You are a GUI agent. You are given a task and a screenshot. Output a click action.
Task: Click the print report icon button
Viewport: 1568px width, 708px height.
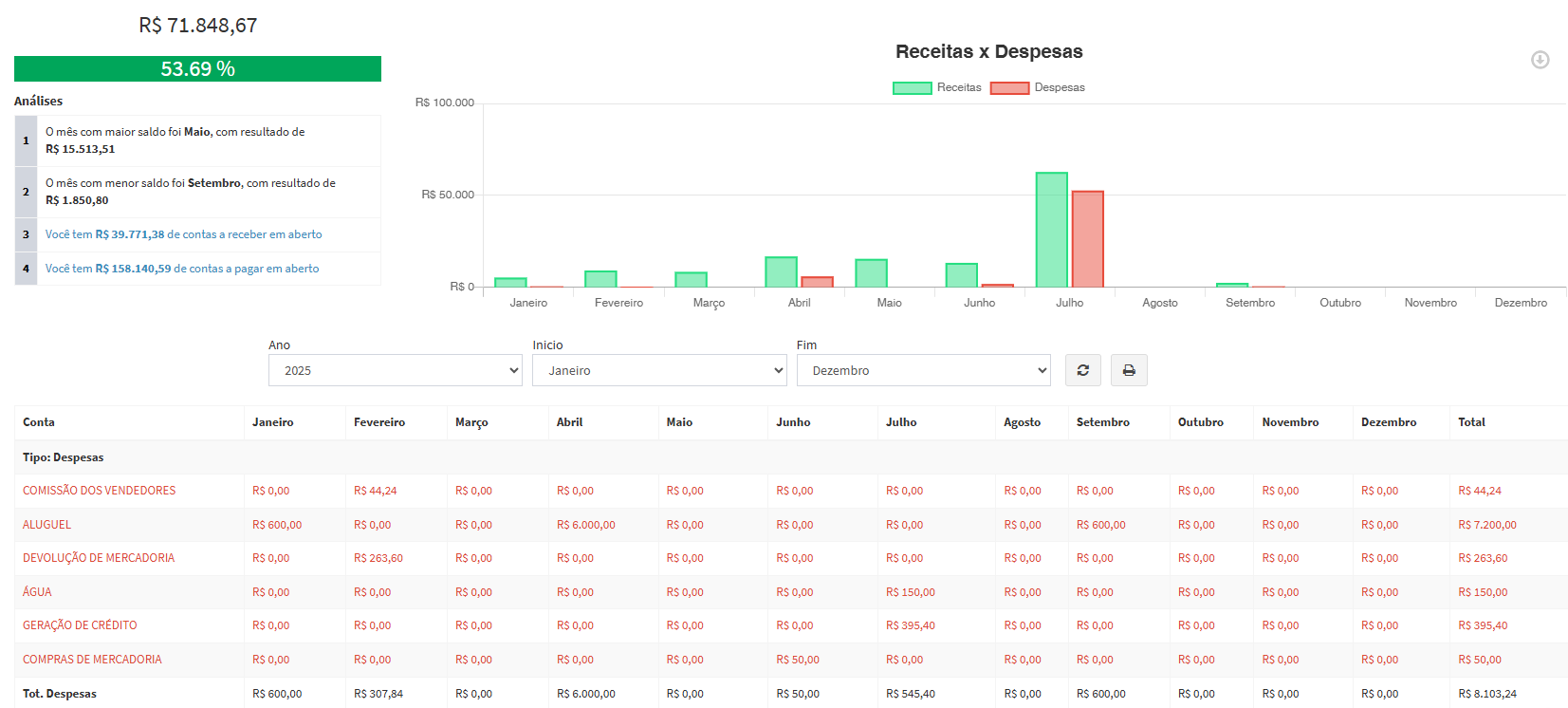point(1128,370)
